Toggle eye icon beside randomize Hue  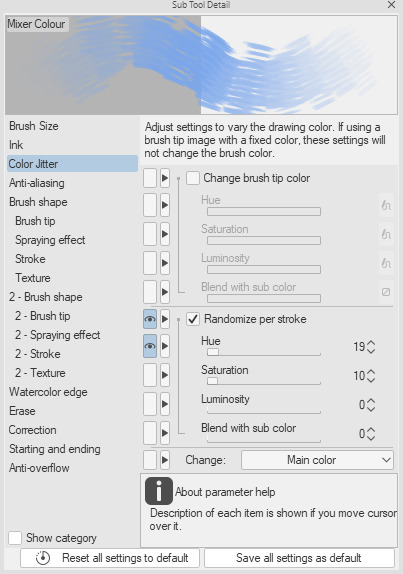click(150, 346)
